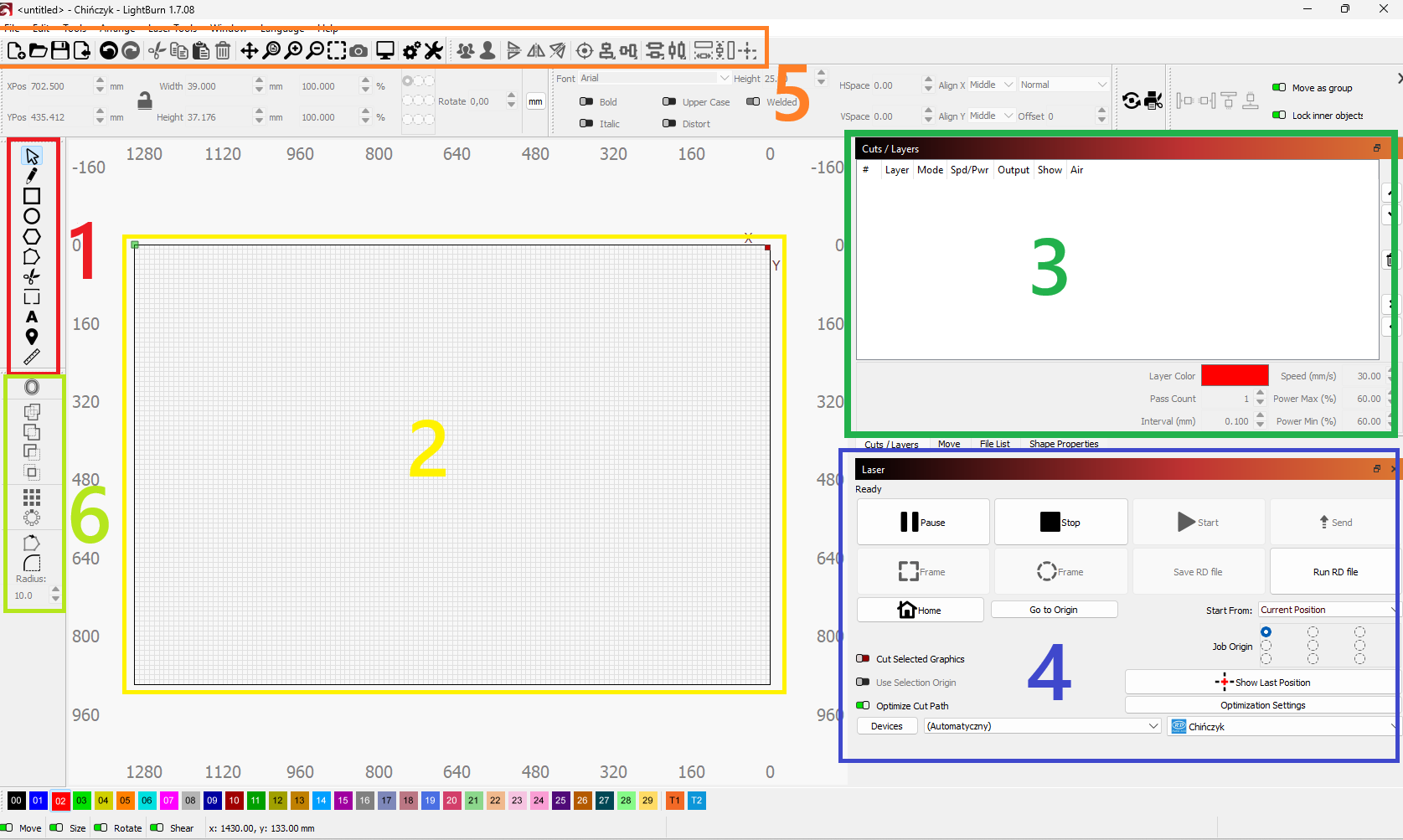Click the red Layer Color swatch
Image resolution: width=1403 pixels, height=840 pixels.
[1234, 376]
